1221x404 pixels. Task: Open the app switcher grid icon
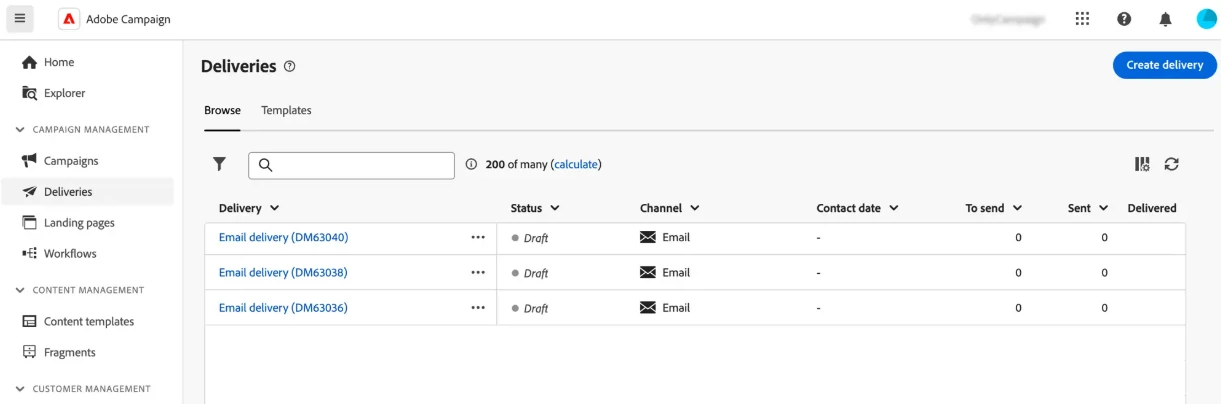click(x=1082, y=19)
